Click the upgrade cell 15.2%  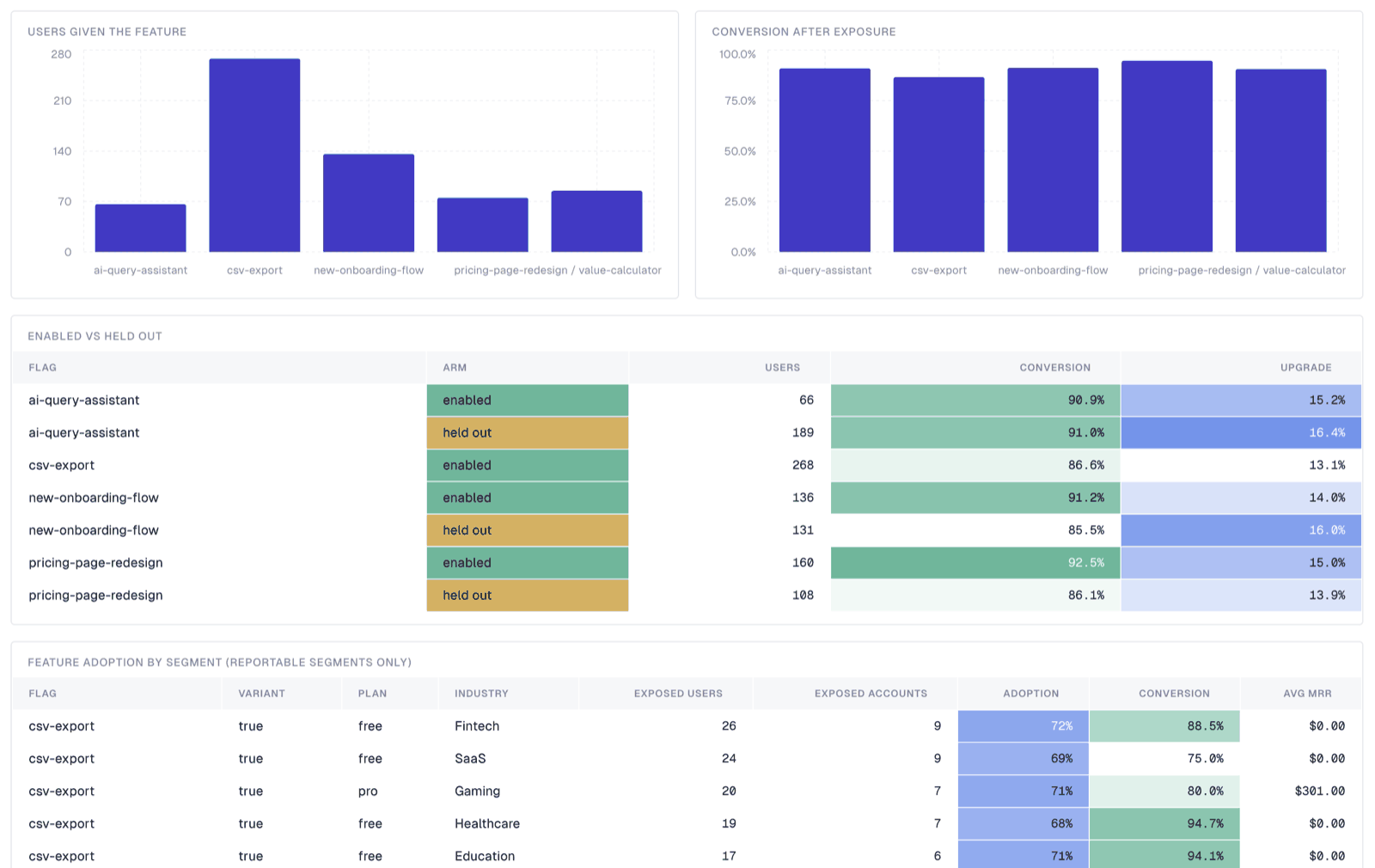point(1241,400)
